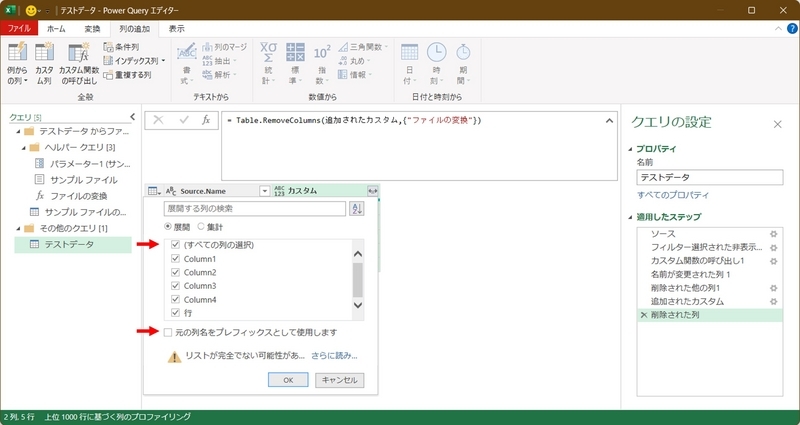The image size is (800, 425).
Task: Enable 元の列名をプレフィックスとして使用します checkbox
Action: click(x=168, y=332)
